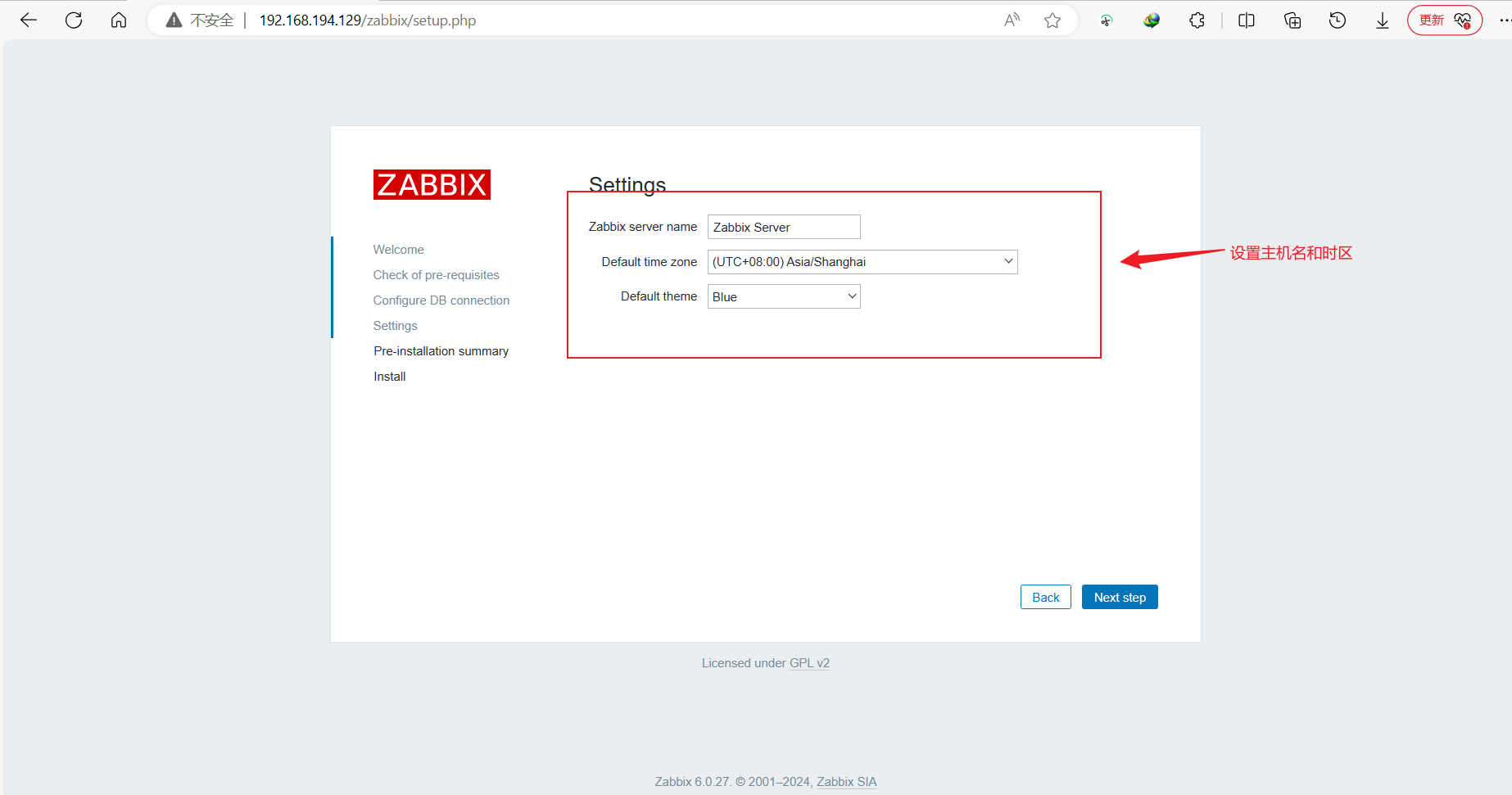Click the address bar URL

tap(368, 20)
